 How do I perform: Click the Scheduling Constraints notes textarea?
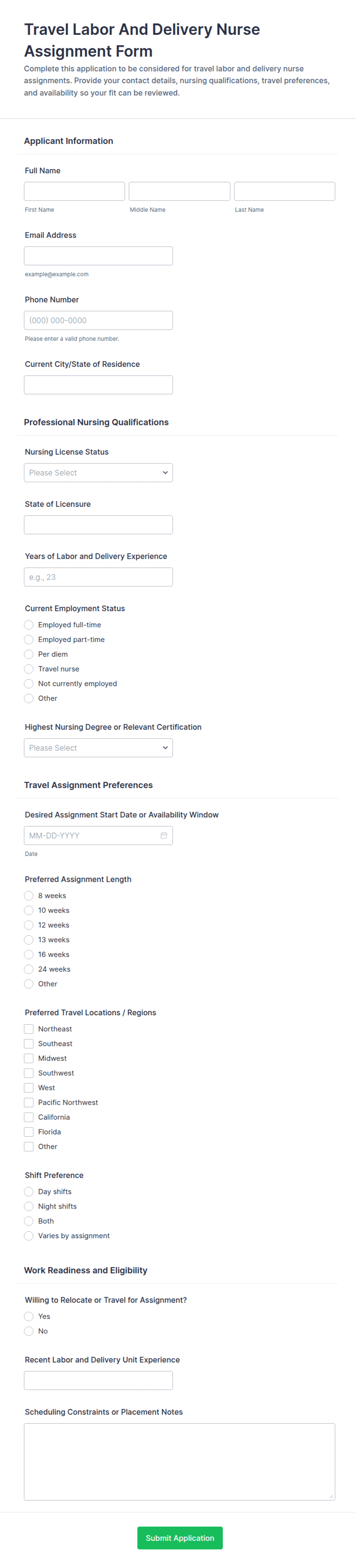pos(180,1462)
